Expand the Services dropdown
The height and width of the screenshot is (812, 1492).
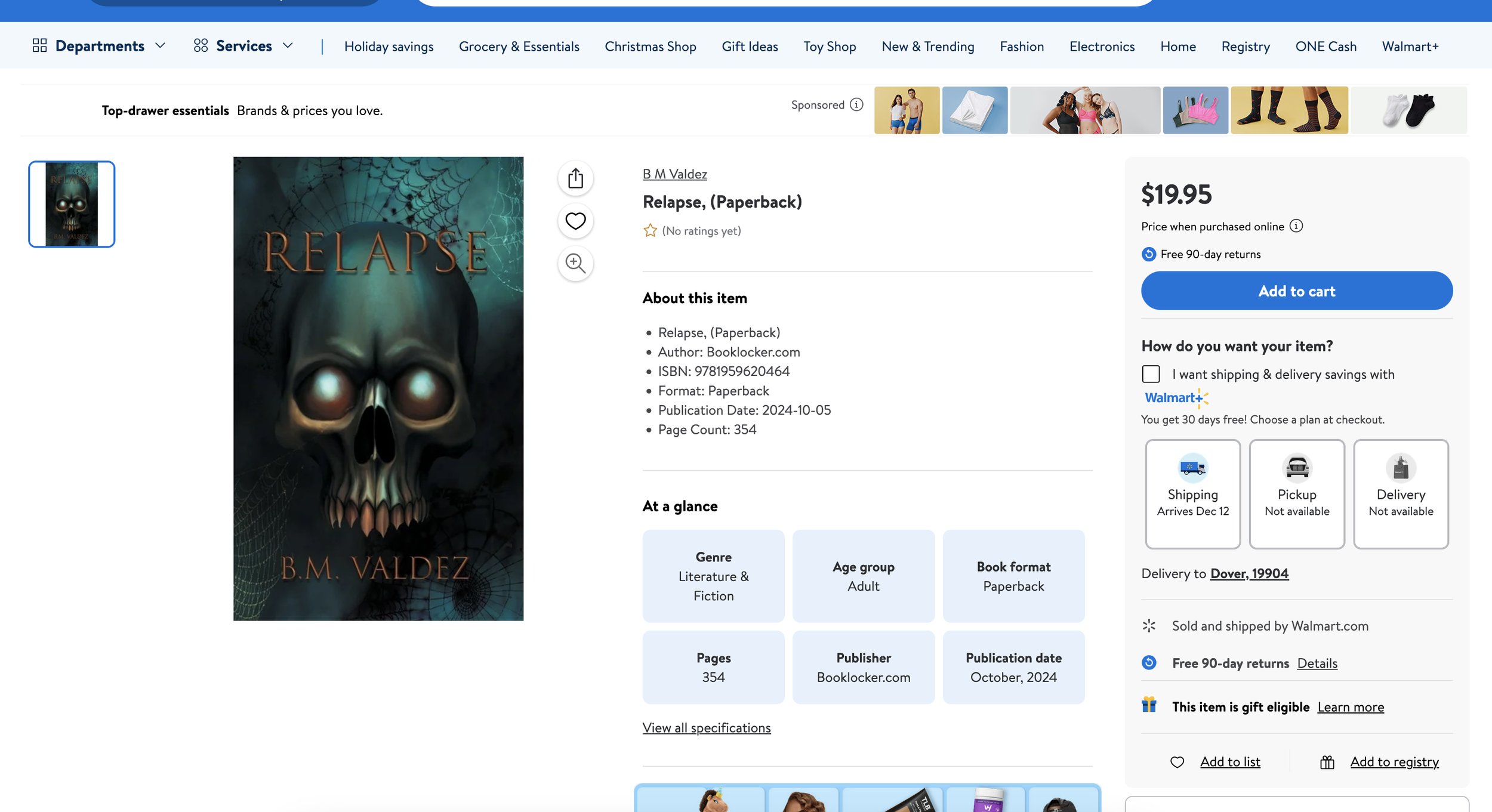[243, 46]
